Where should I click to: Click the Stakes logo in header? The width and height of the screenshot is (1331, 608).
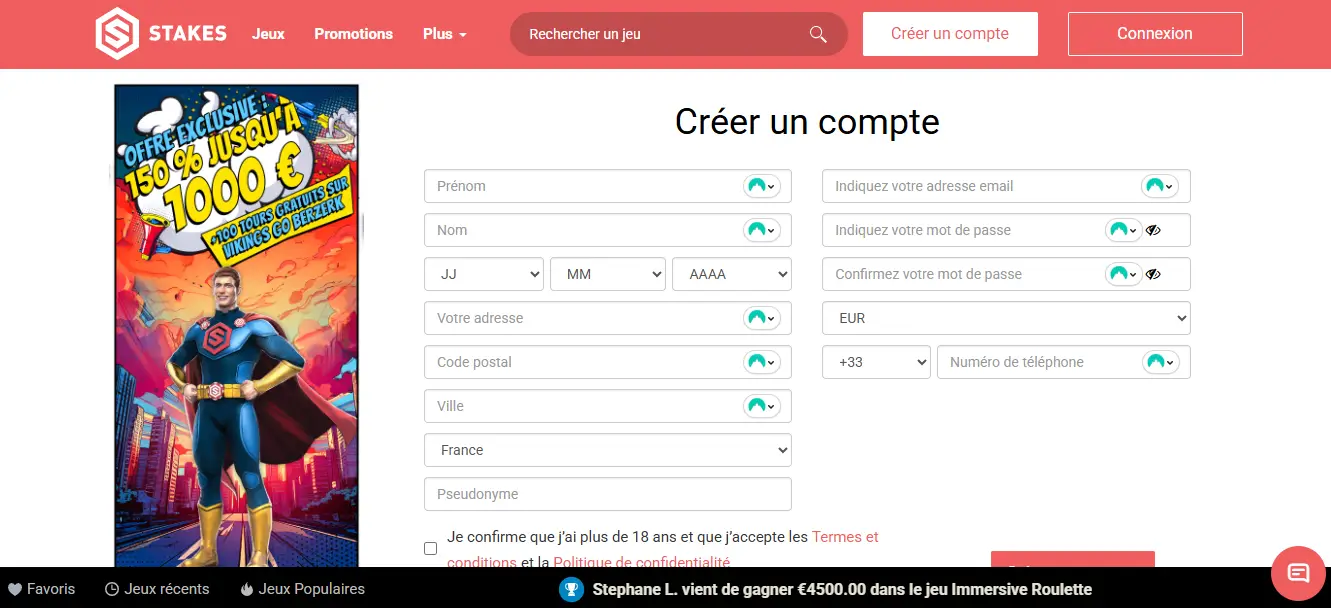pyautogui.click(x=161, y=34)
